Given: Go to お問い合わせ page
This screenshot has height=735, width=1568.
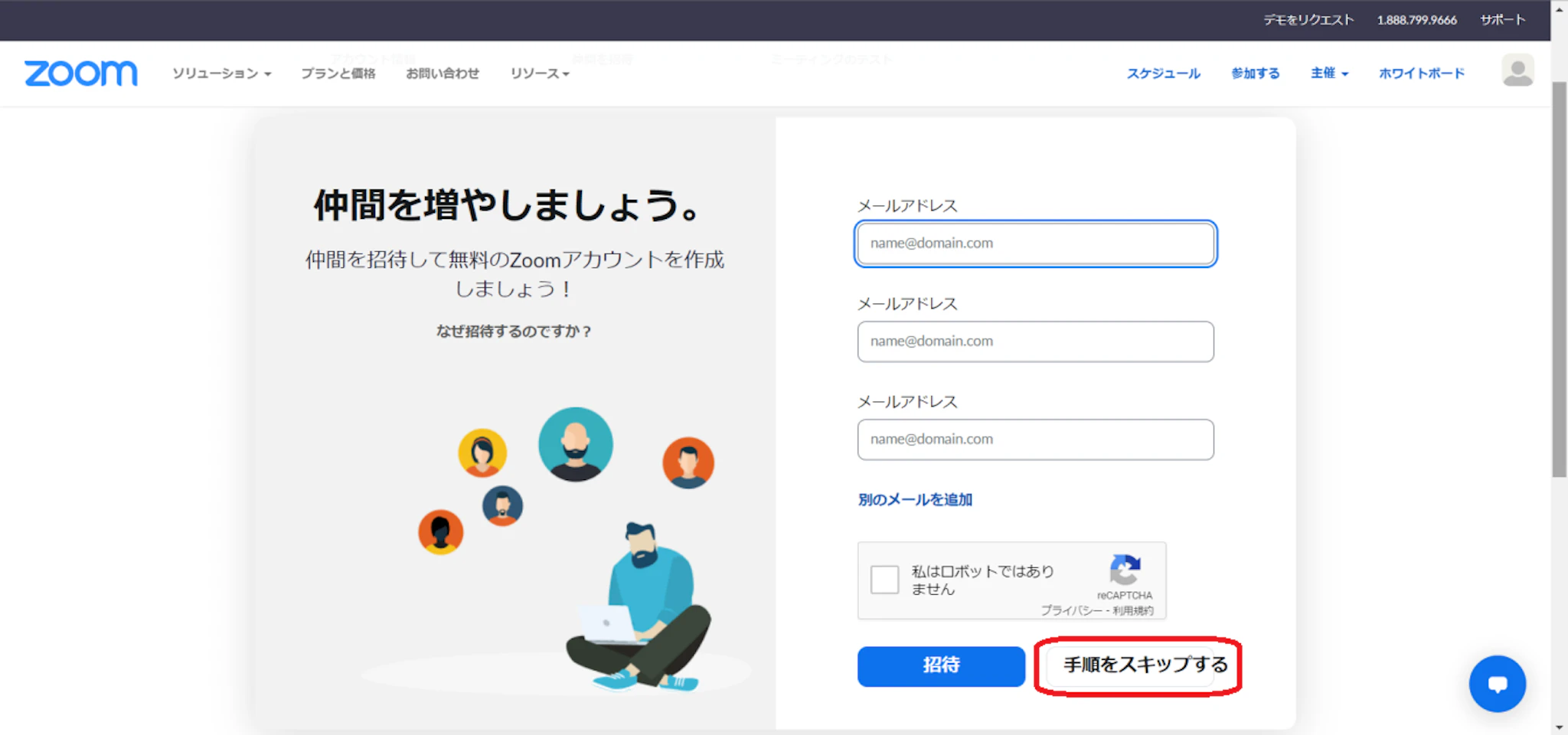Looking at the screenshot, I should 443,73.
